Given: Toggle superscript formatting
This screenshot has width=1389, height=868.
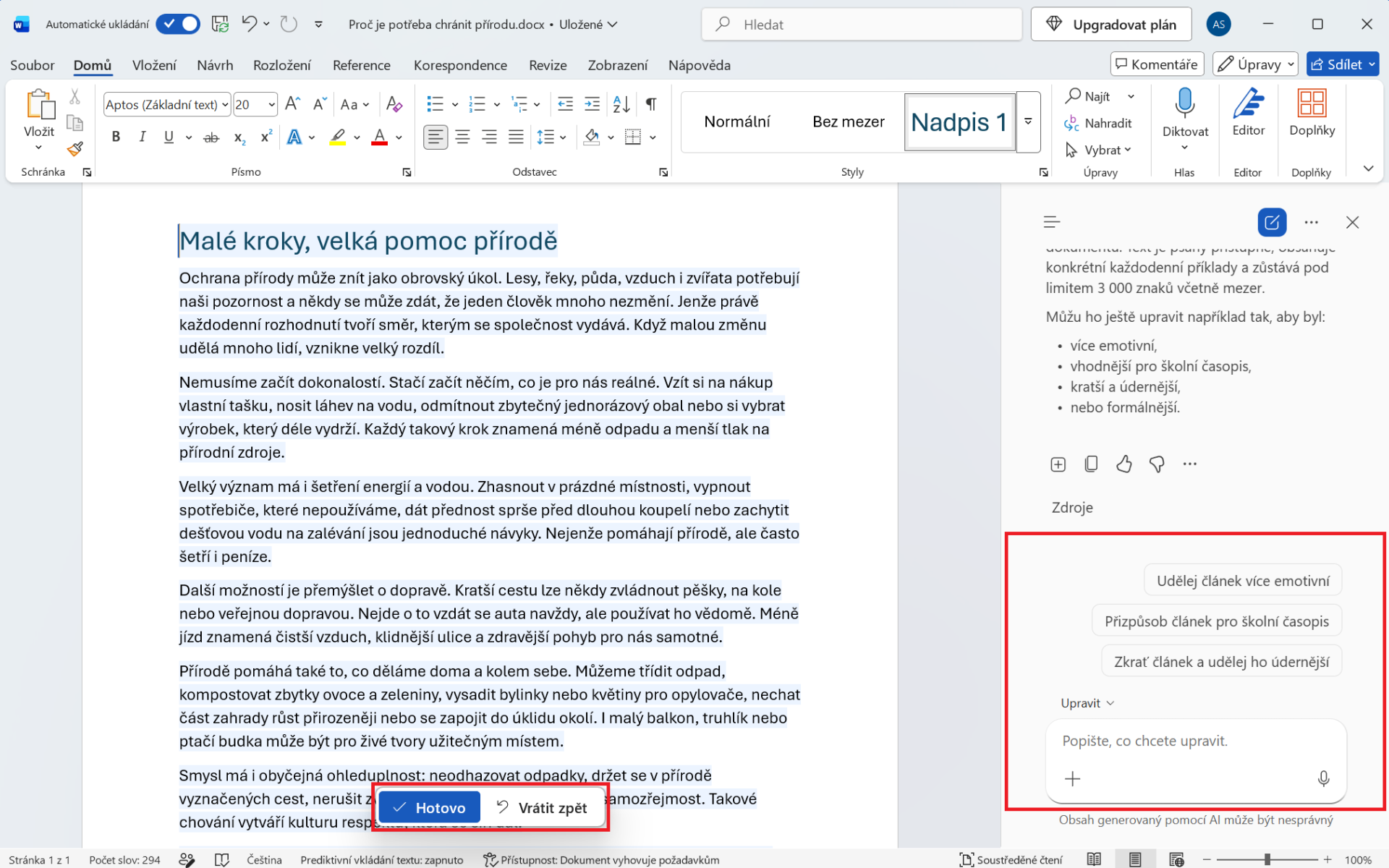Looking at the screenshot, I should (x=266, y=137).
